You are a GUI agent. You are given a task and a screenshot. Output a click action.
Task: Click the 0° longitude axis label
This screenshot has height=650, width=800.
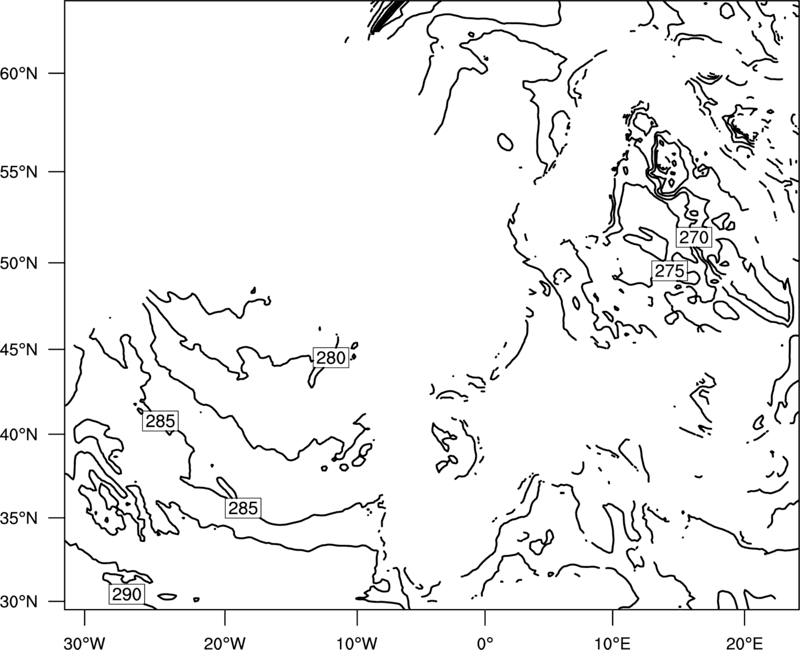click(x=485, y=642)
